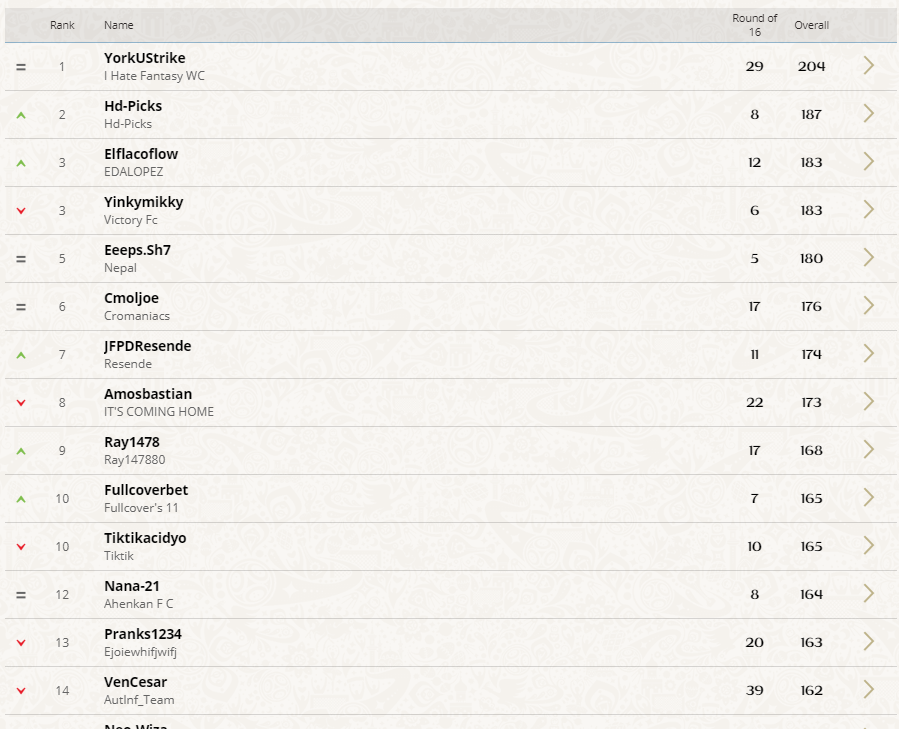Click the chevron beside Eeeps.Sh7 row
The width and height of the screenshot is (899, 729).
[869, 258]
